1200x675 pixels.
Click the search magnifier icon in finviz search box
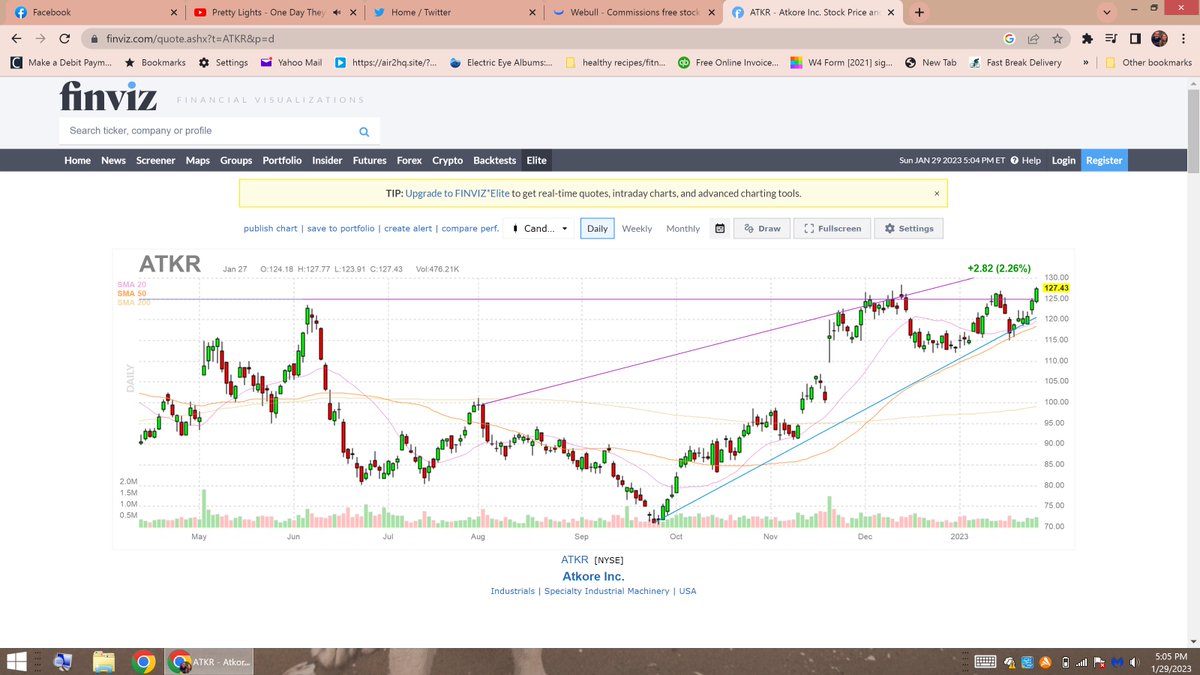(x=364, y=131)
